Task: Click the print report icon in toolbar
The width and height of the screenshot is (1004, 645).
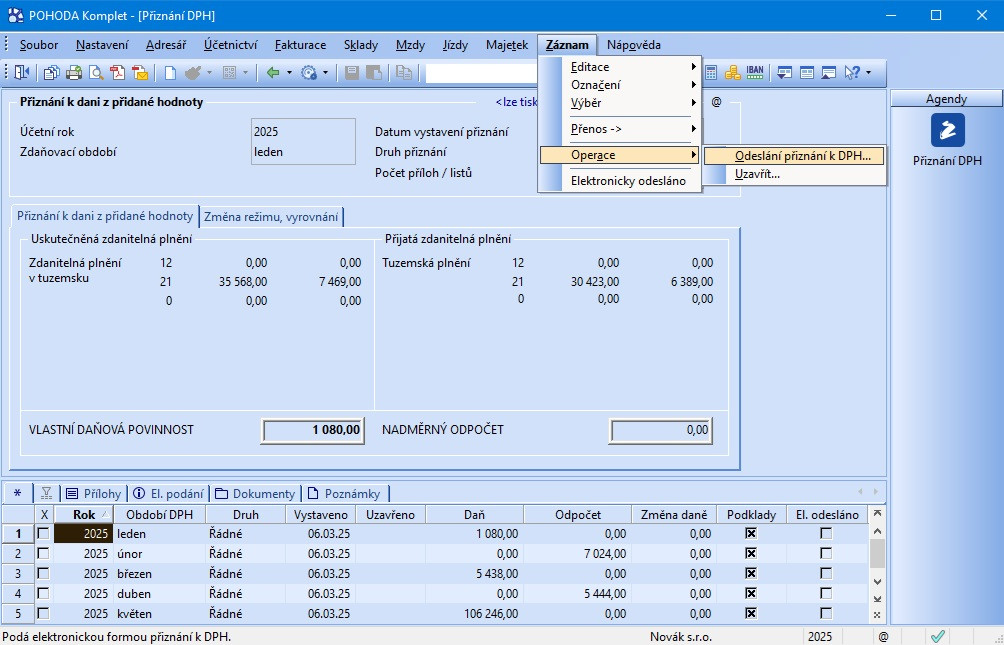Action: pos(74,72)
